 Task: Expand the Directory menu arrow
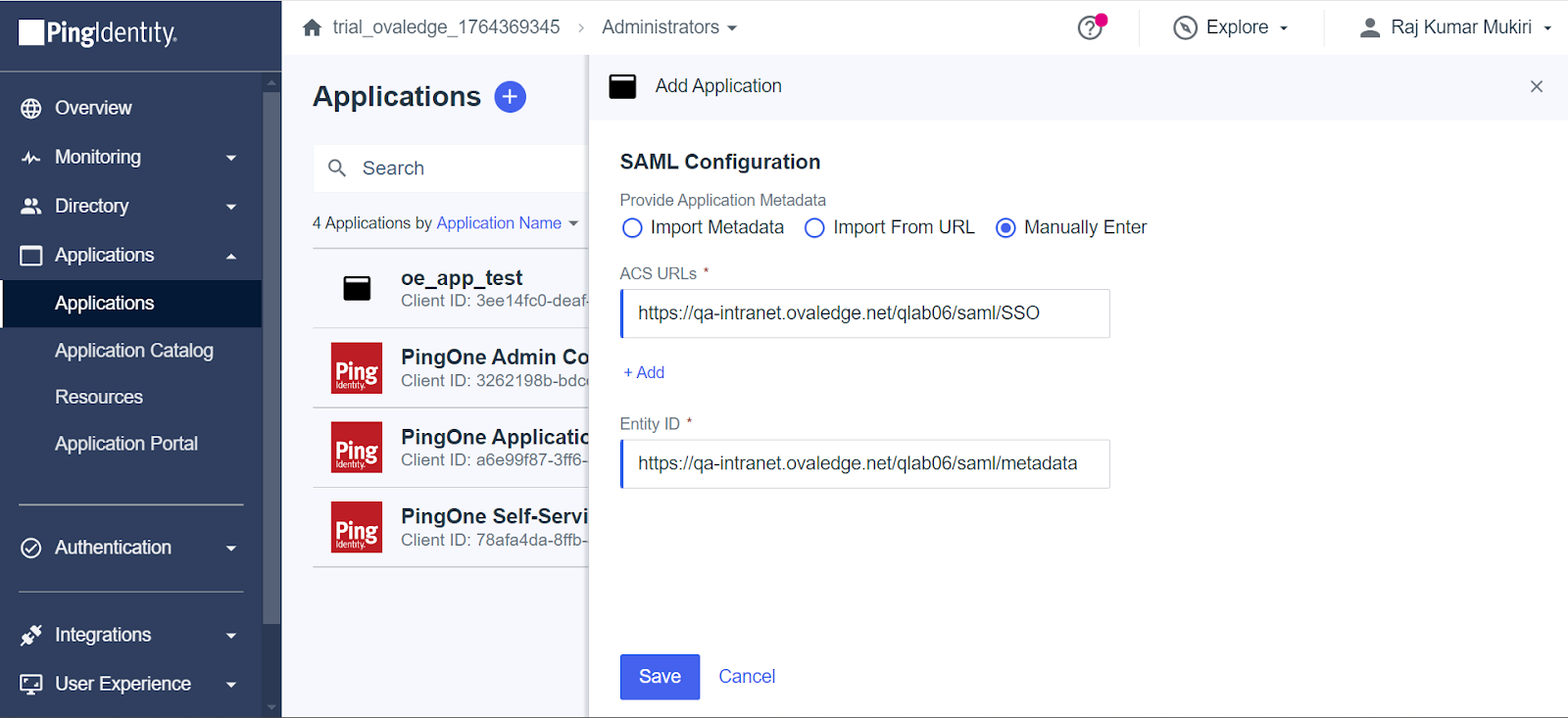[231, 207]
